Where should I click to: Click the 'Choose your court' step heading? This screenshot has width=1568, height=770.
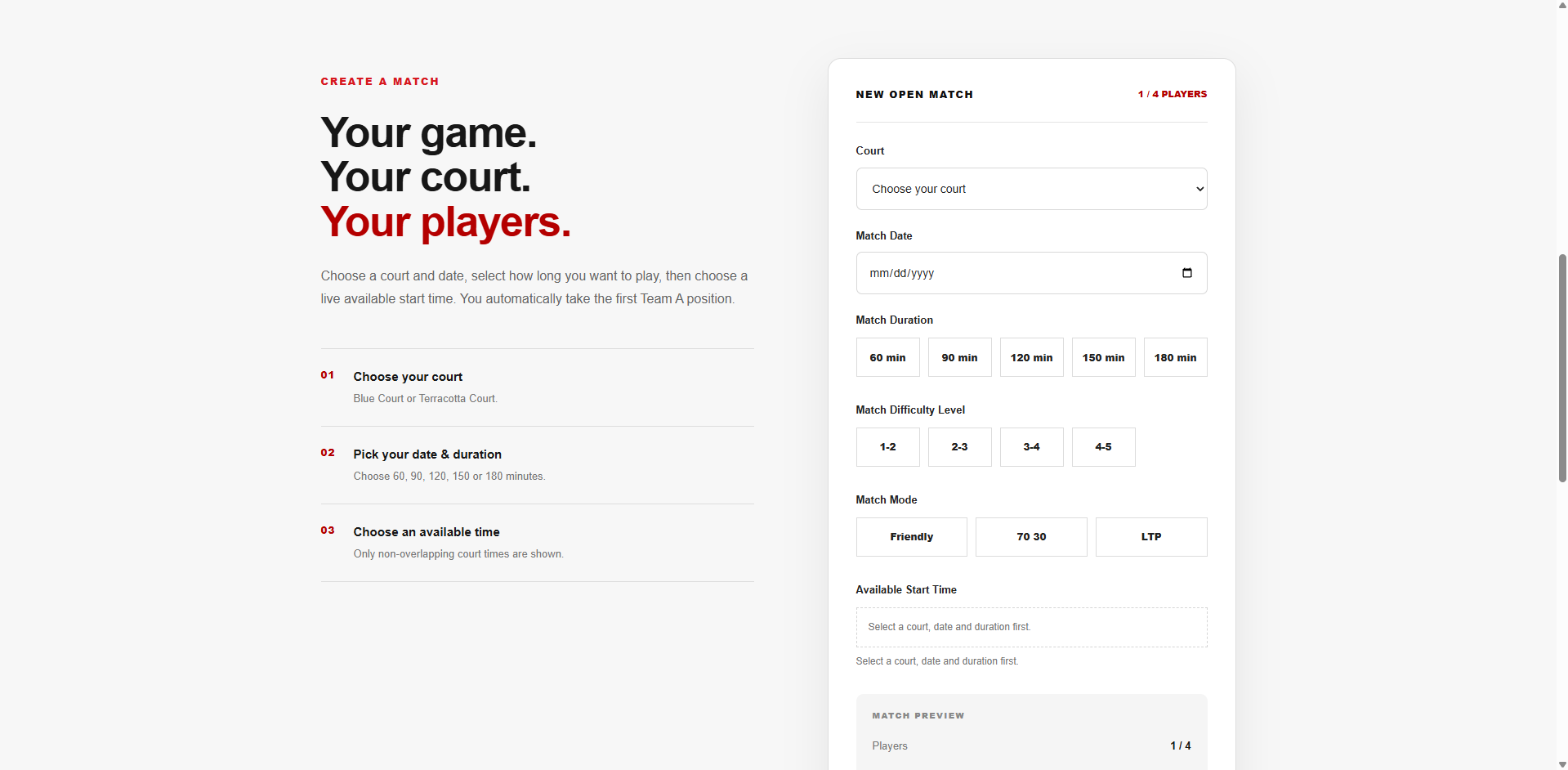408,377
